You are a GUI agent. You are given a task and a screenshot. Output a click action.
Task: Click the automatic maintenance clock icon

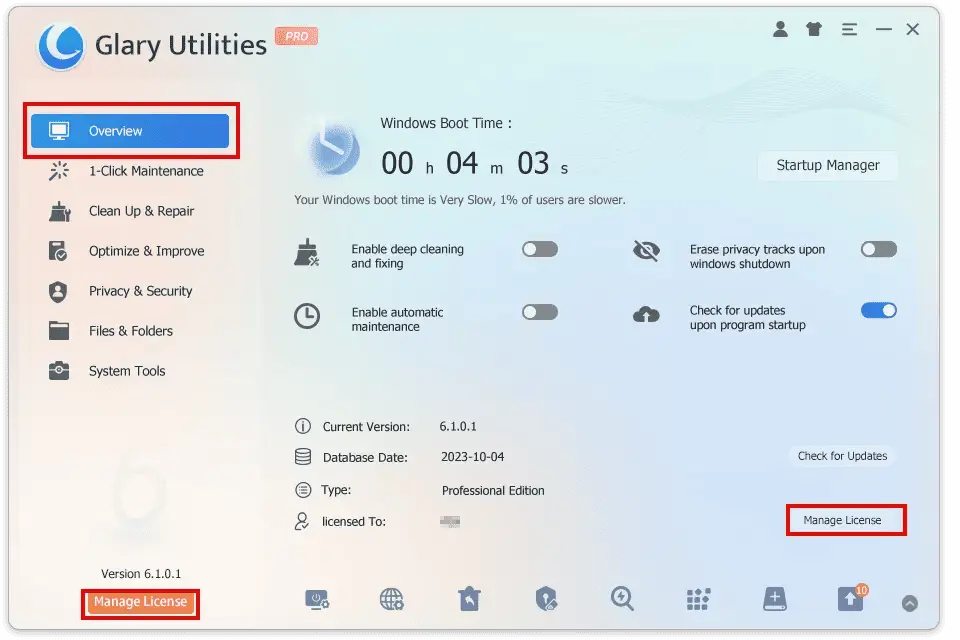coord(307,316)
